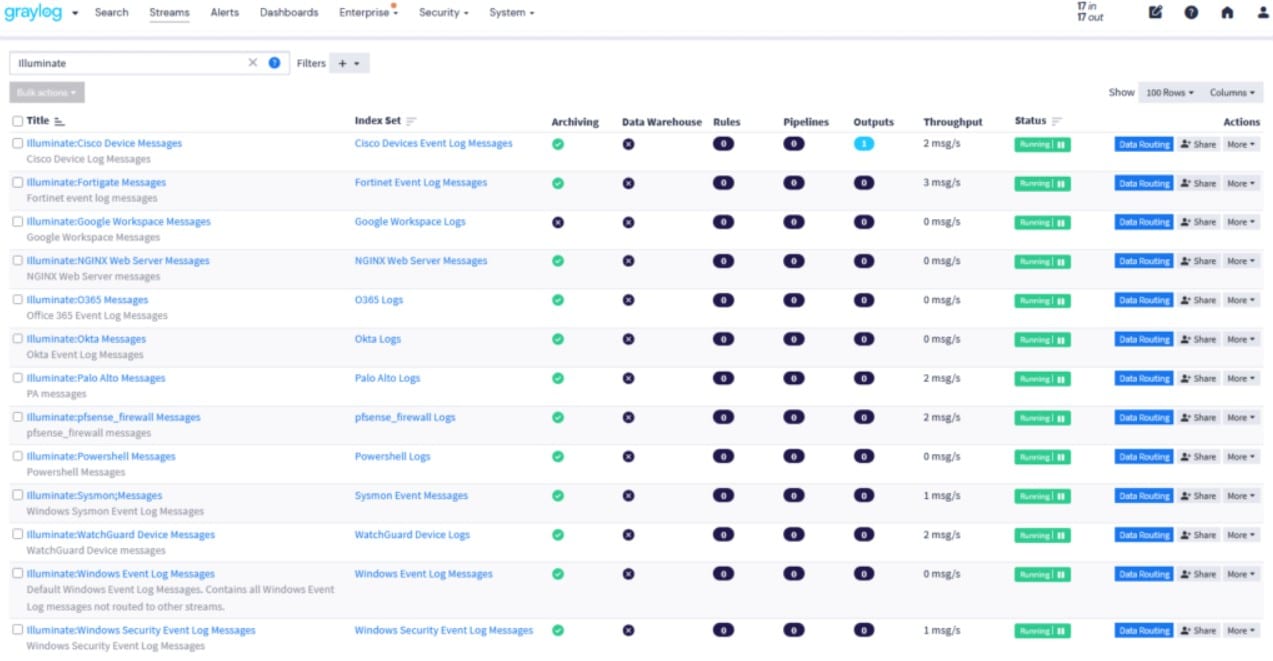Screen dimensions: 1273x661
Task: Open the Illuminate:pfsense_firewall Messages stream link
Action: [113, 417]
